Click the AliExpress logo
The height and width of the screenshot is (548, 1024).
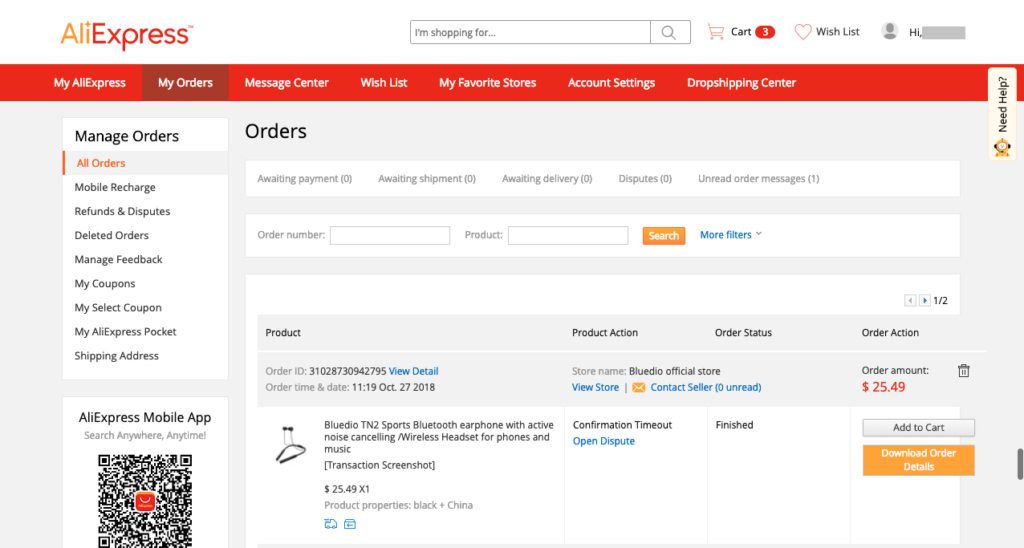126,35
